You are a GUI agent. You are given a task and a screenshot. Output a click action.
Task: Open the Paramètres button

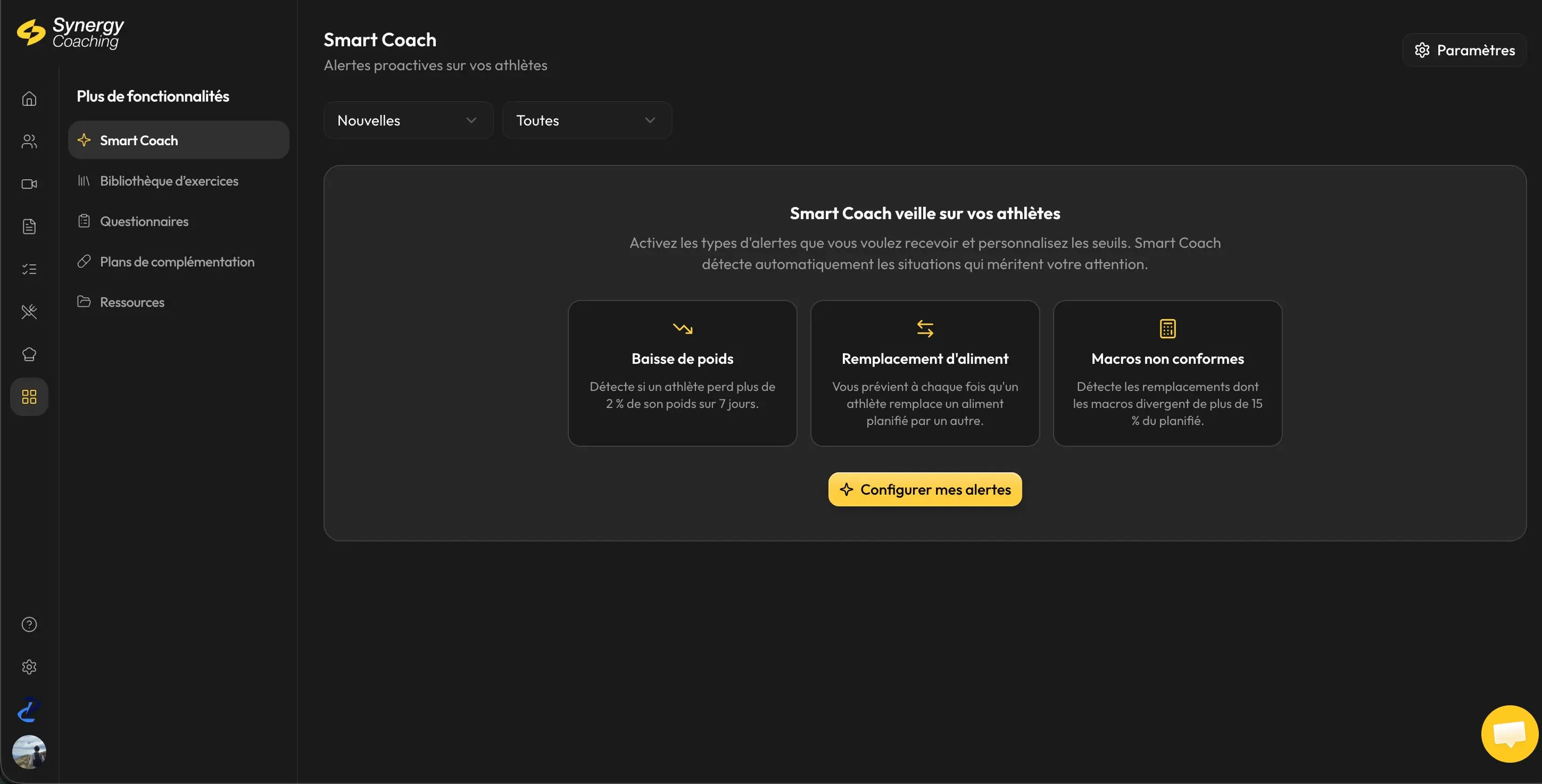point(1464,51)
